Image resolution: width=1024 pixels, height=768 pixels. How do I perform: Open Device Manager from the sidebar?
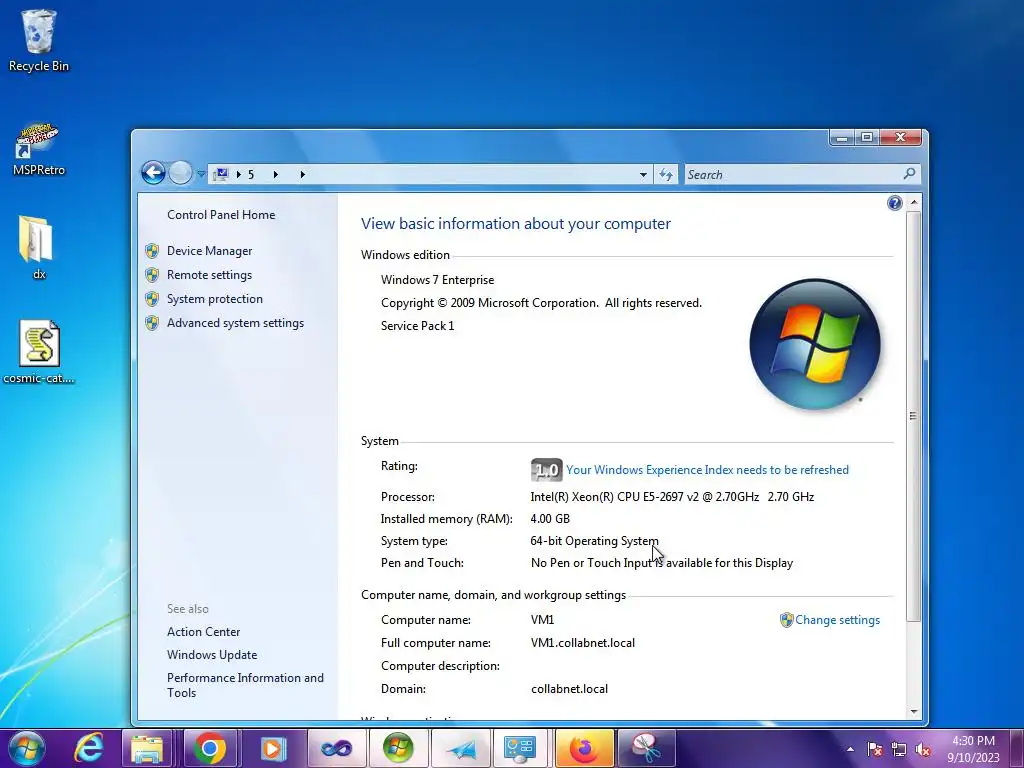pyautogui.click(x=210, y=251)
